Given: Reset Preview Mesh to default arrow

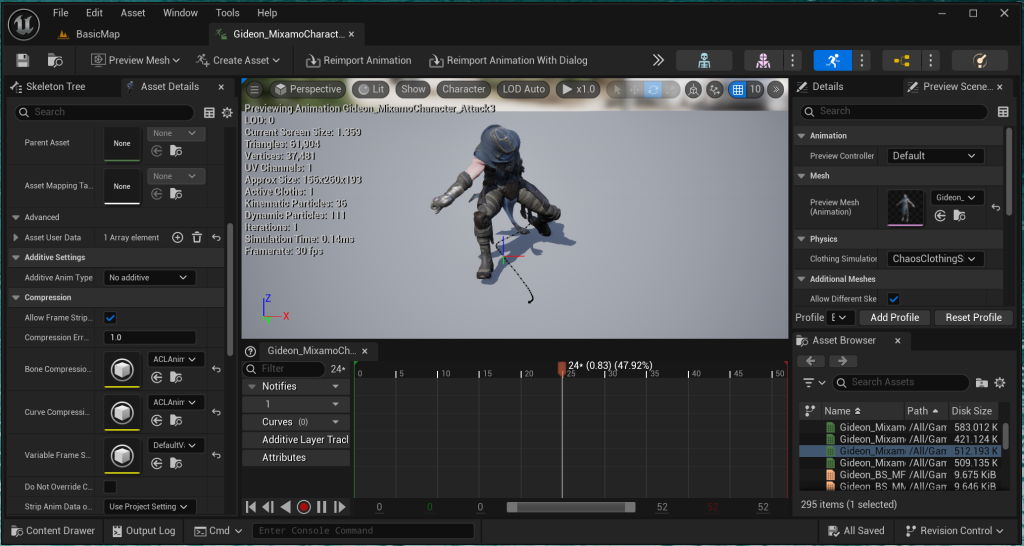Looking at the screenshot, I should pyautogui.click(x=995, y=207).
